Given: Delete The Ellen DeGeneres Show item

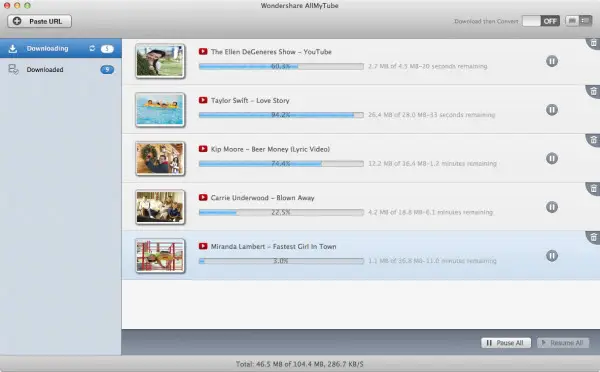Looking at the screenshot, I should point(593,43).
